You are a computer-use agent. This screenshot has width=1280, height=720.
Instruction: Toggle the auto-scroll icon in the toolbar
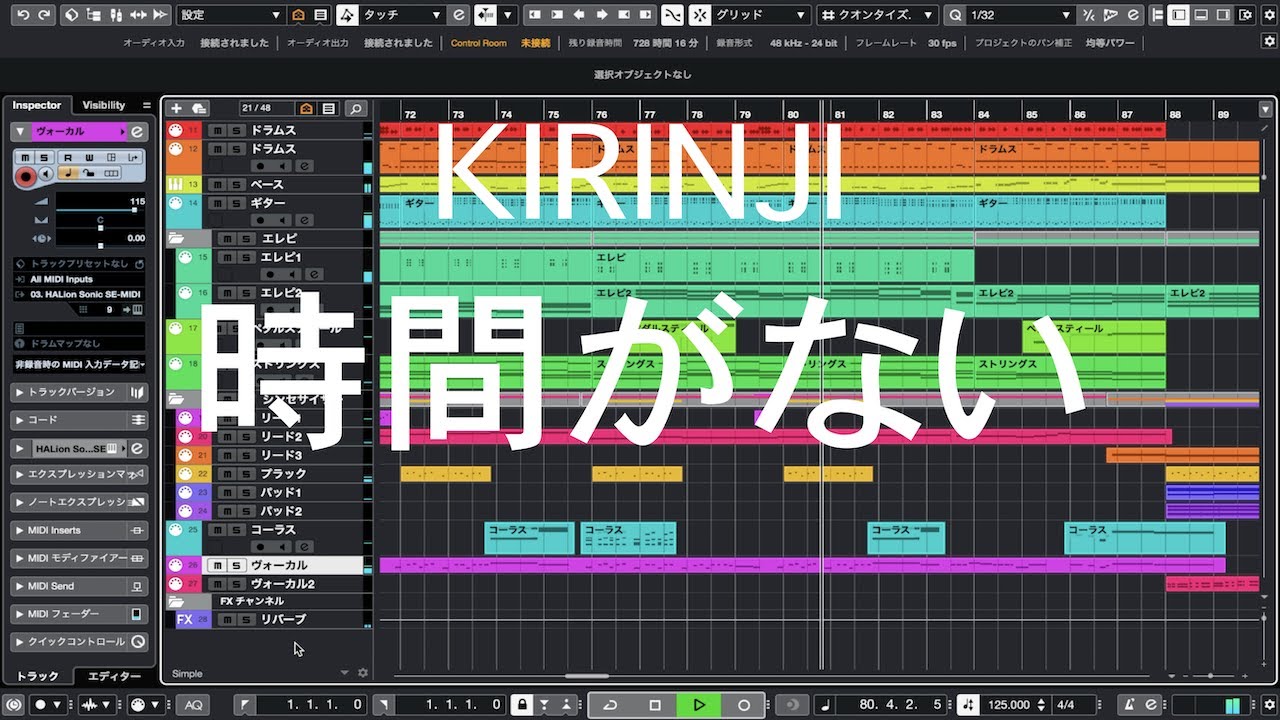click(485, 15)
